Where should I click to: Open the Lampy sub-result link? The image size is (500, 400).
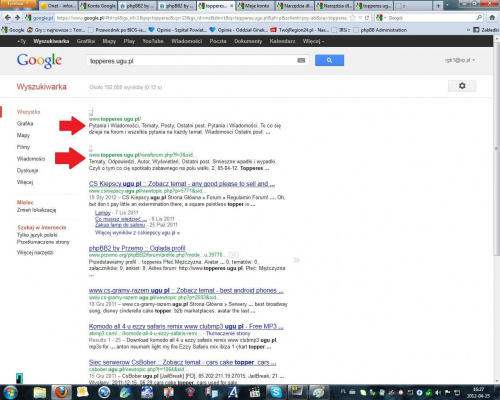[103, 213]
